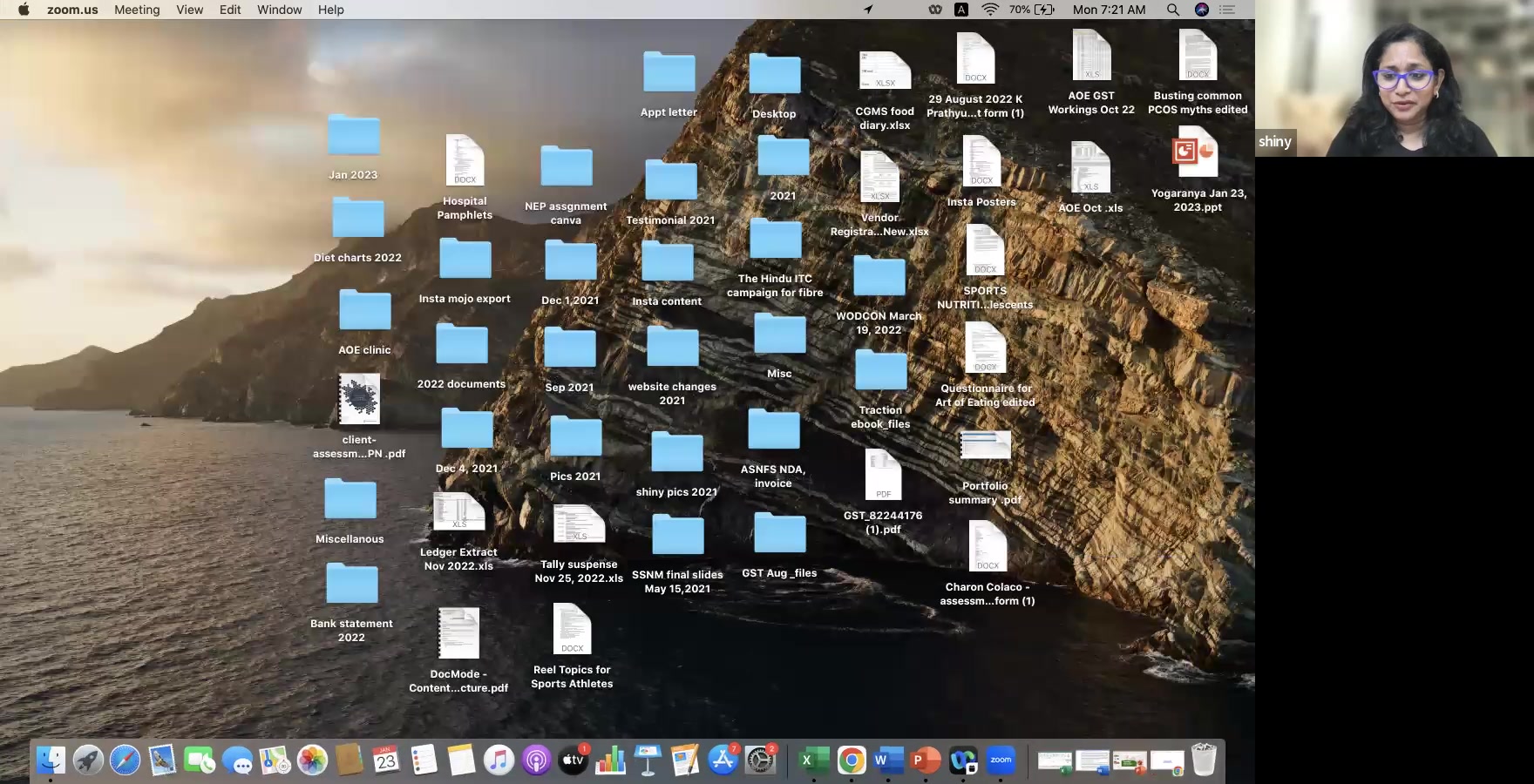Image resolution: width=1534 pixels, height=784 pixels.
Task: Open the Trash in the dock
Action: click(1204, 760)
